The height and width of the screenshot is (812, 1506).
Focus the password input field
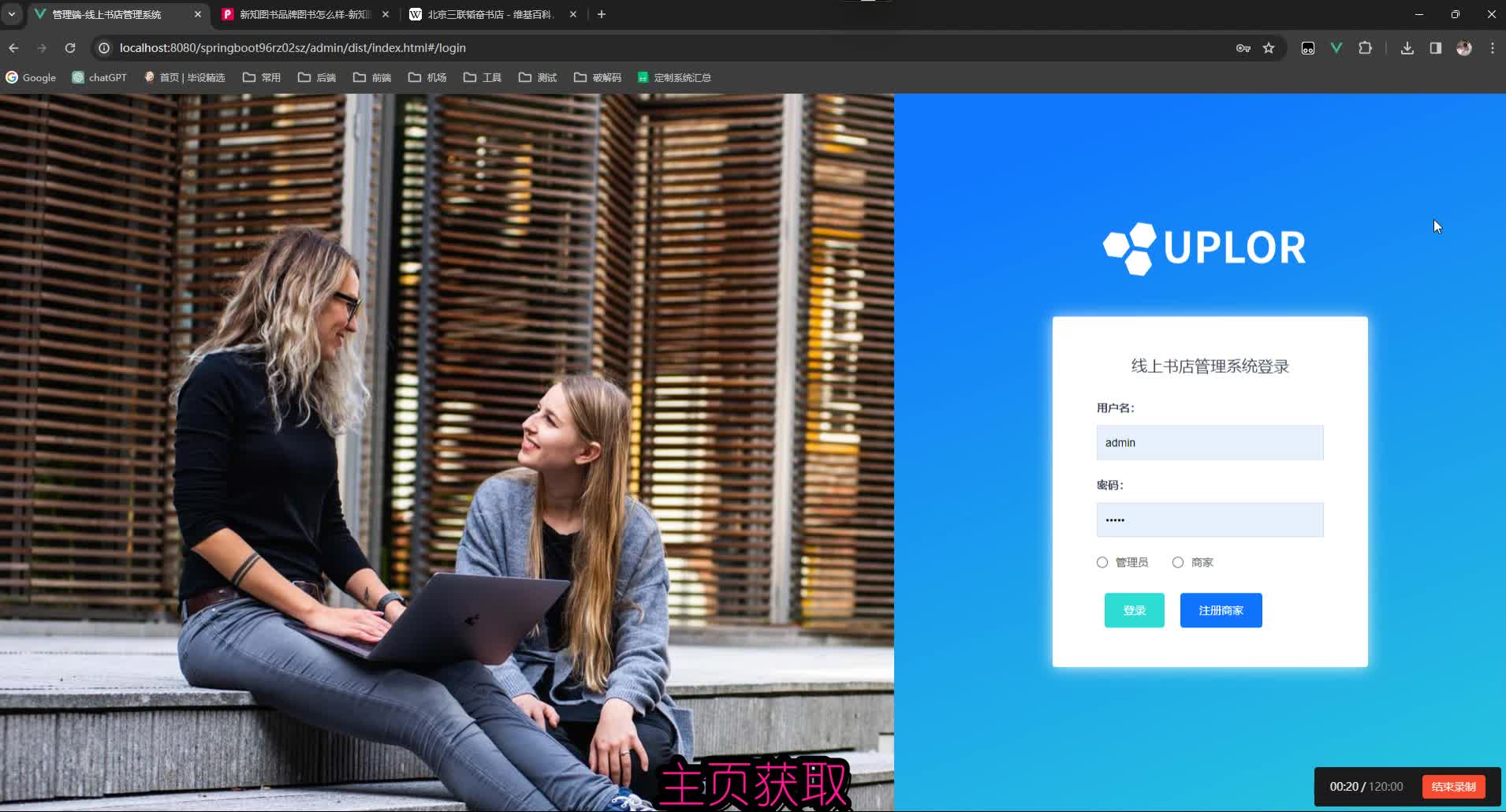point(1210,520)
